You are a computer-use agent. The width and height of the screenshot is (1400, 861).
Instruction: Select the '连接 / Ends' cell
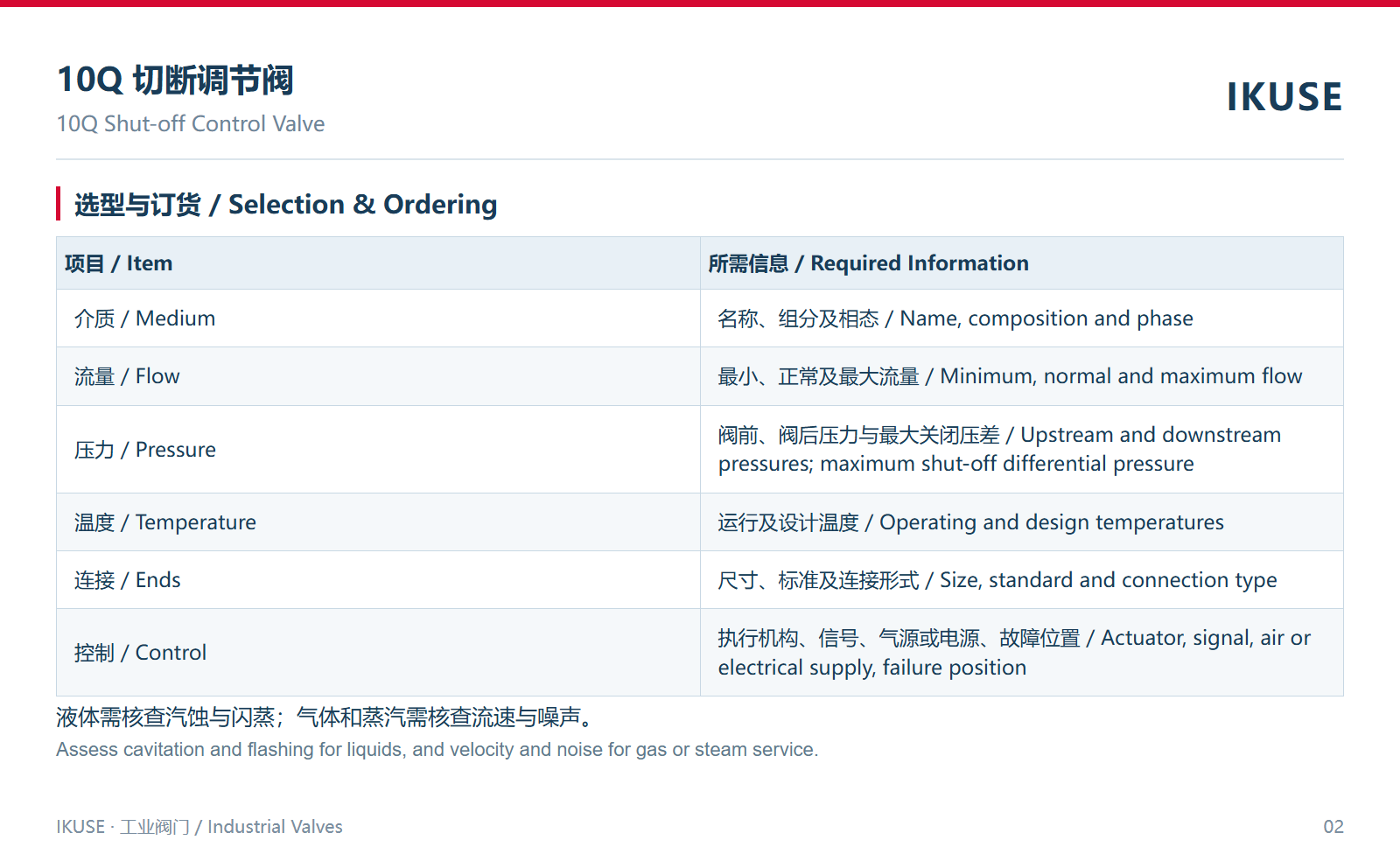(x=378, y=580)
